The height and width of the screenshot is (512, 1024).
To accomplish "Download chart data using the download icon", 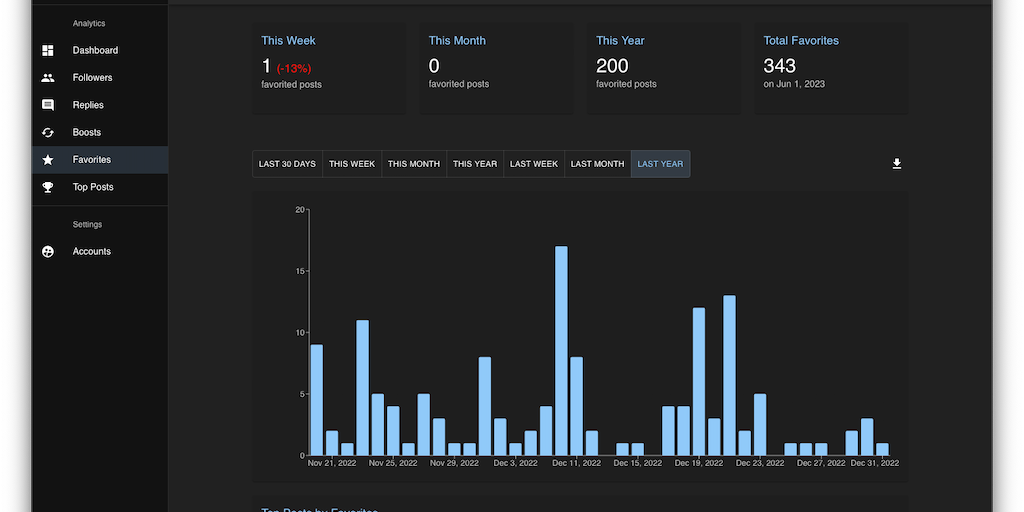I will 897,164.
